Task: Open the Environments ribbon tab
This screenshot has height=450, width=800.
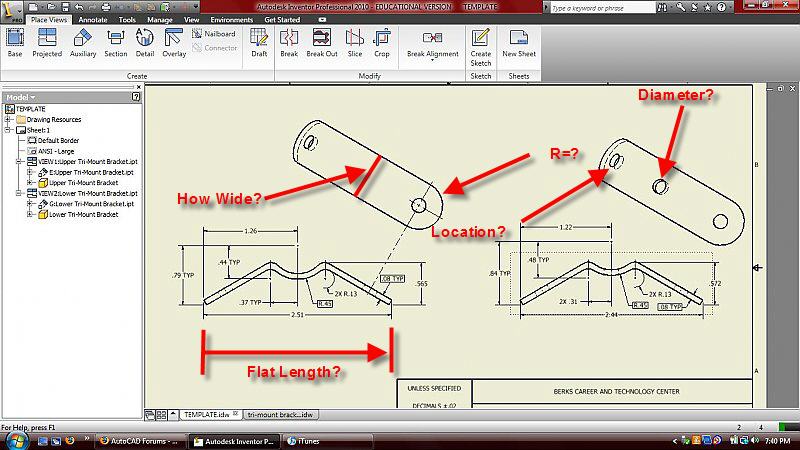Action: coord(232,20)
